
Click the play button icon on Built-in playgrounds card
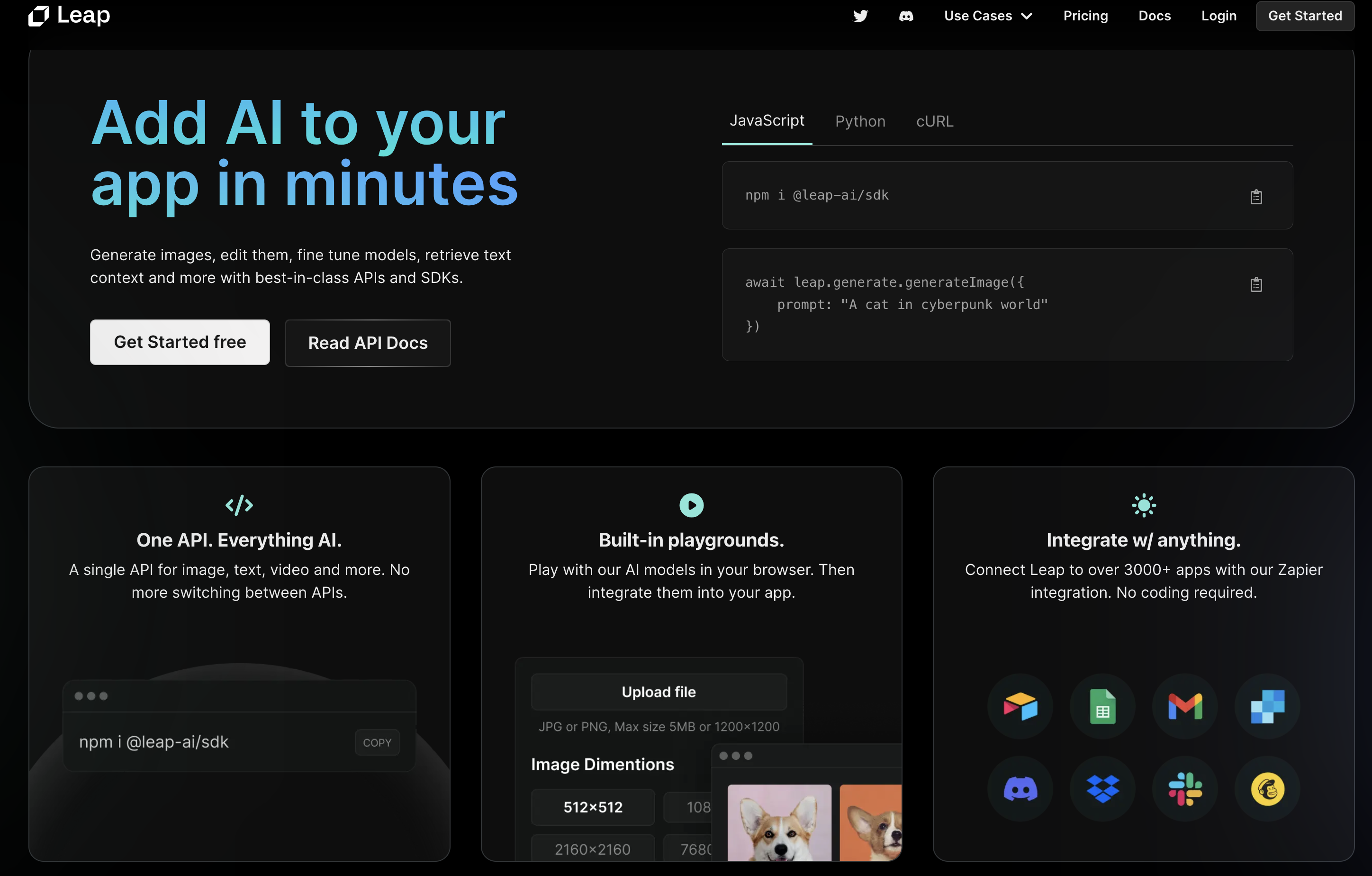tap(691, 504)
